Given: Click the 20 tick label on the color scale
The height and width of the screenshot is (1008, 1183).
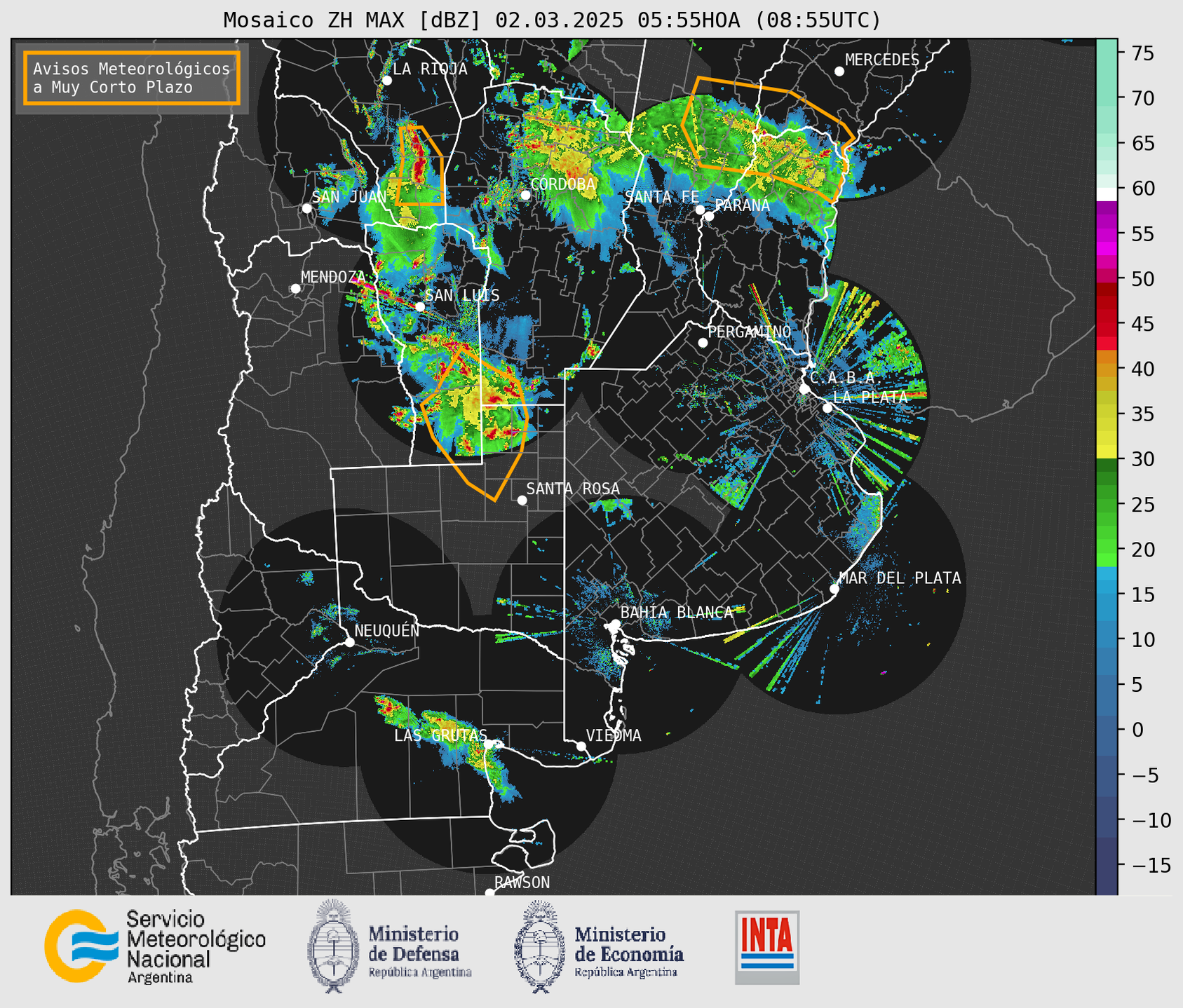Looking at the screenshot, I should [x=1142, y=549].
